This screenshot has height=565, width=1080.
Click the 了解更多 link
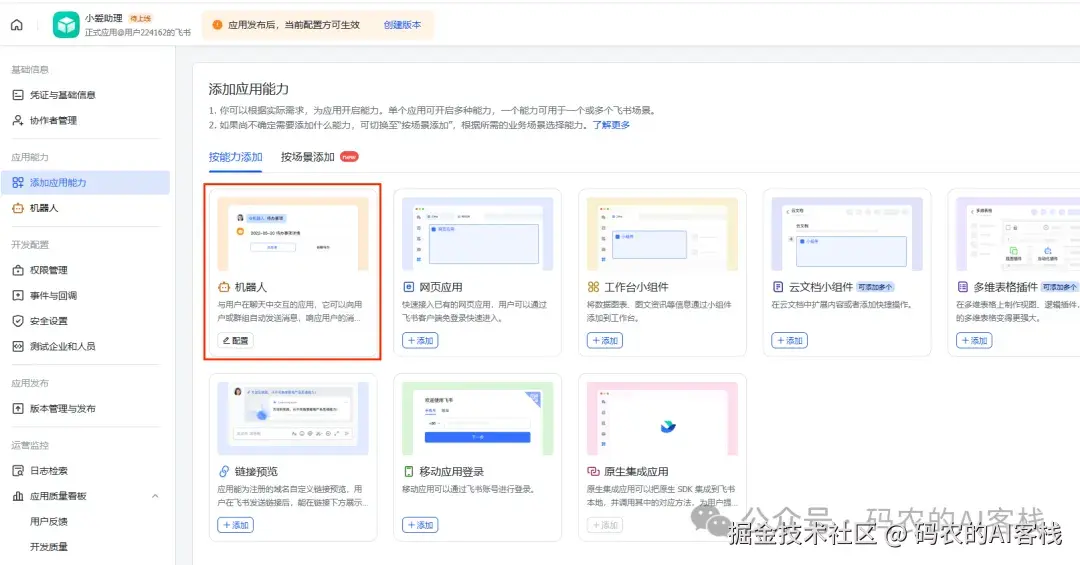point(611,125)
